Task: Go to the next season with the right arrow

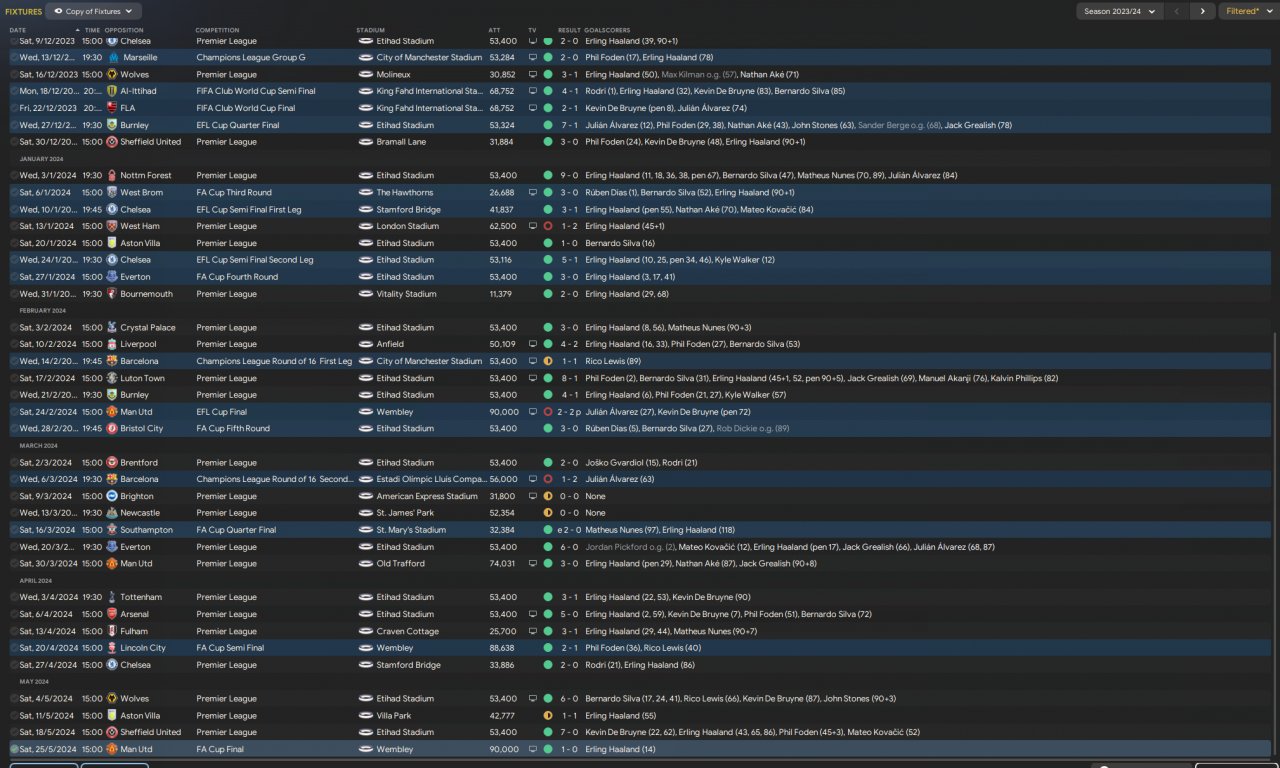Action: (x=1202, y=11)
